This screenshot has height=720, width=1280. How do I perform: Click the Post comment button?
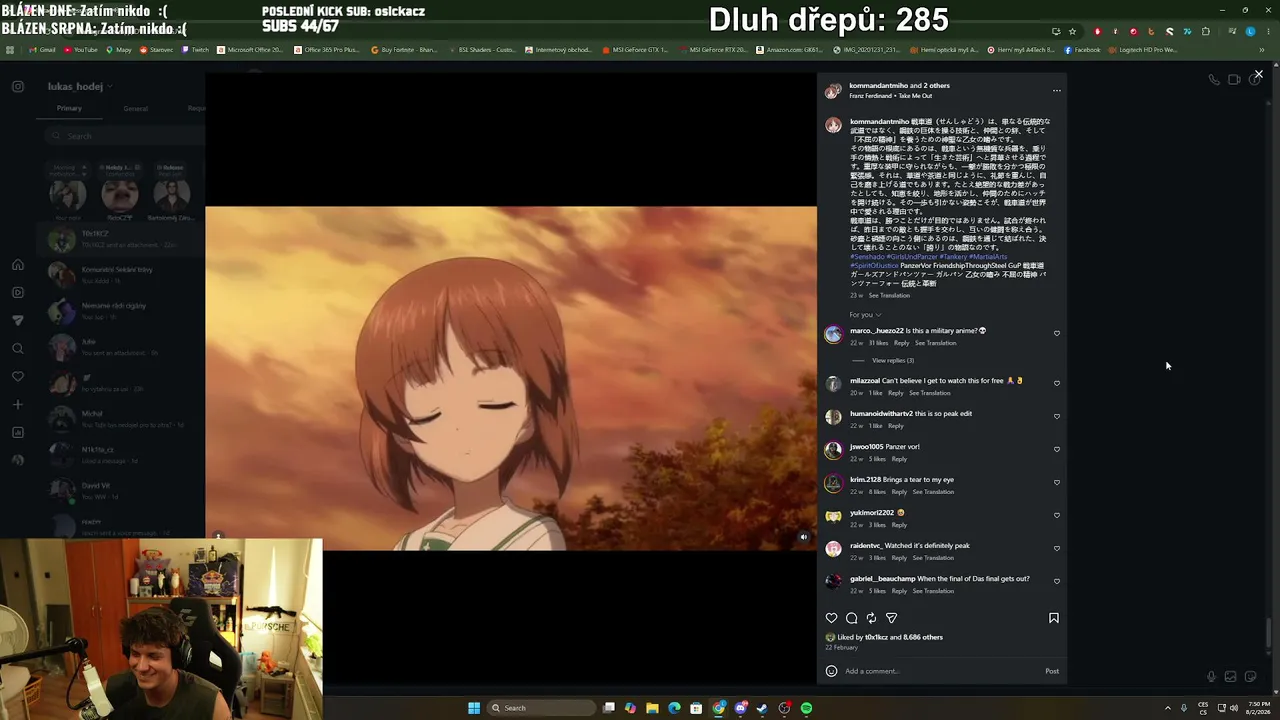click(1052, 671)
